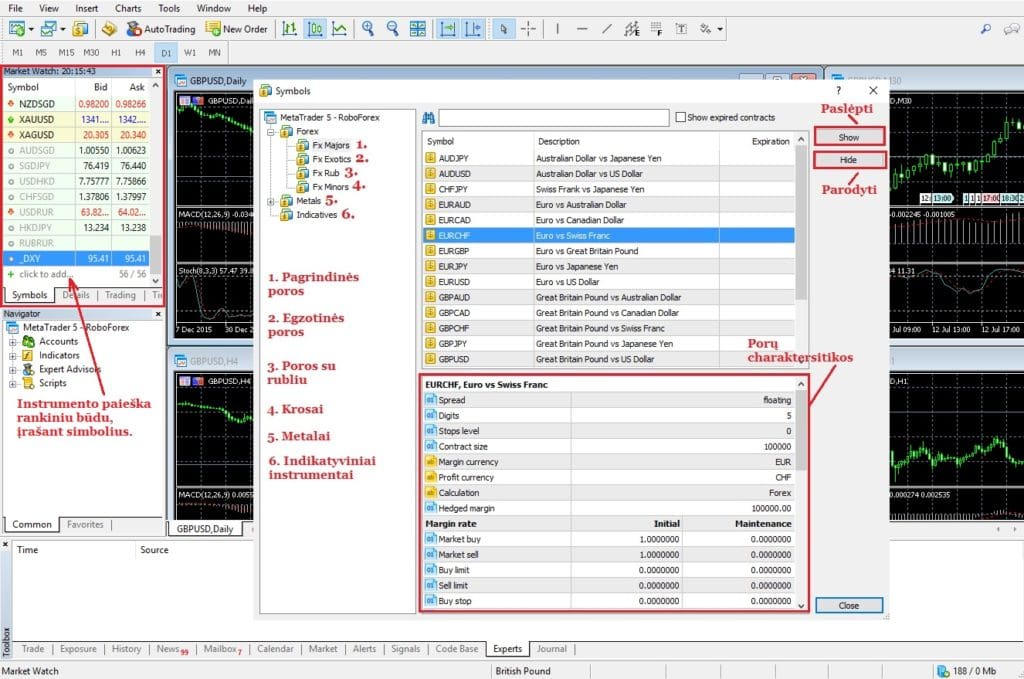Select Fx Minors in the symbols tree

[x=330, y=187]
